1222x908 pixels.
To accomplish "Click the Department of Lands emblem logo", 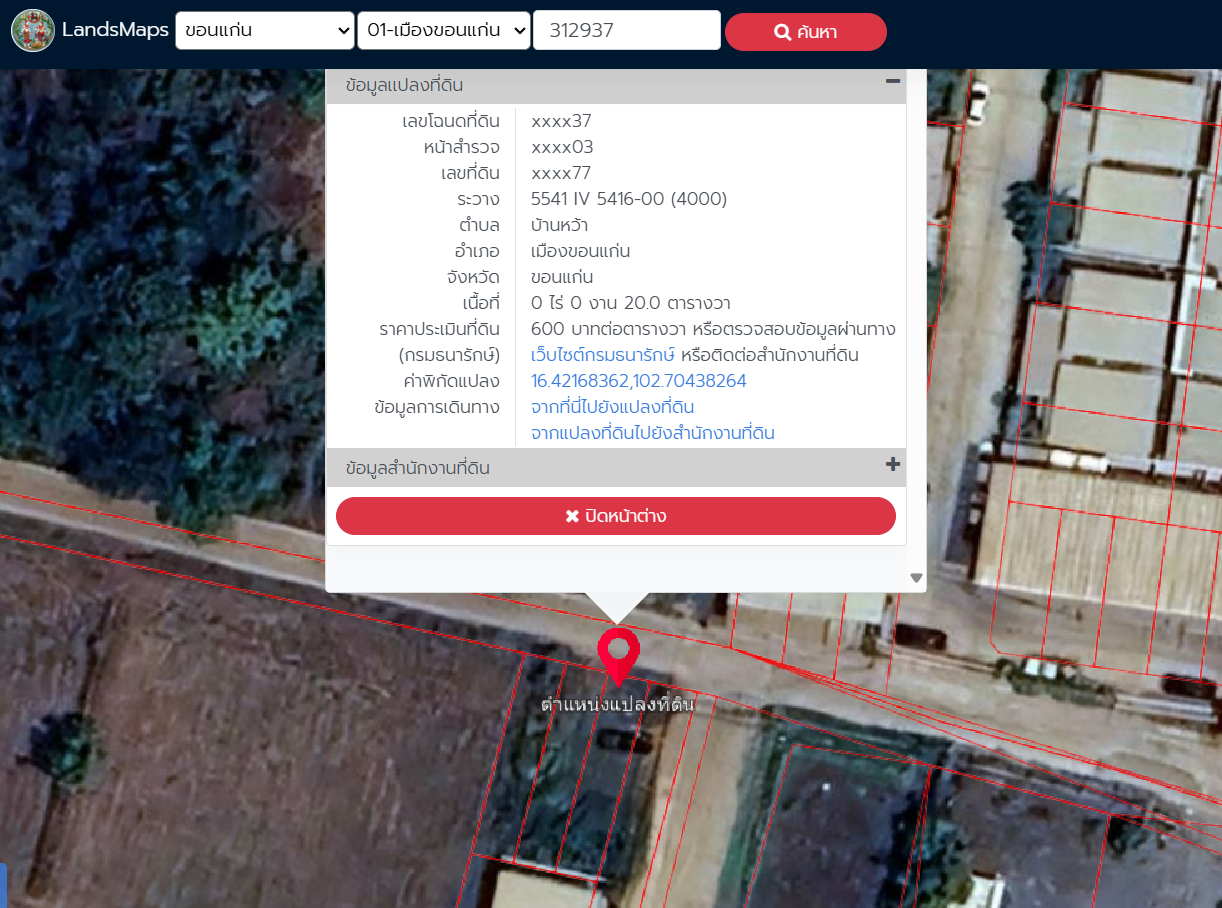I will pyautogui.click(x=33, y=31).
